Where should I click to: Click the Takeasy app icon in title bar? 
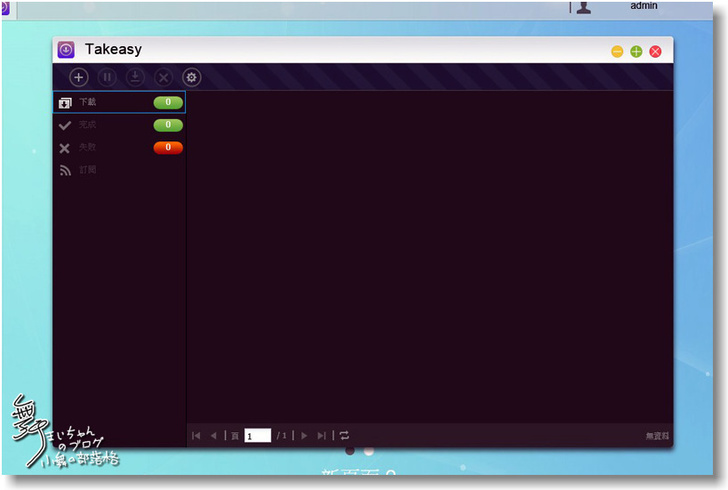[x=66, y=50]
